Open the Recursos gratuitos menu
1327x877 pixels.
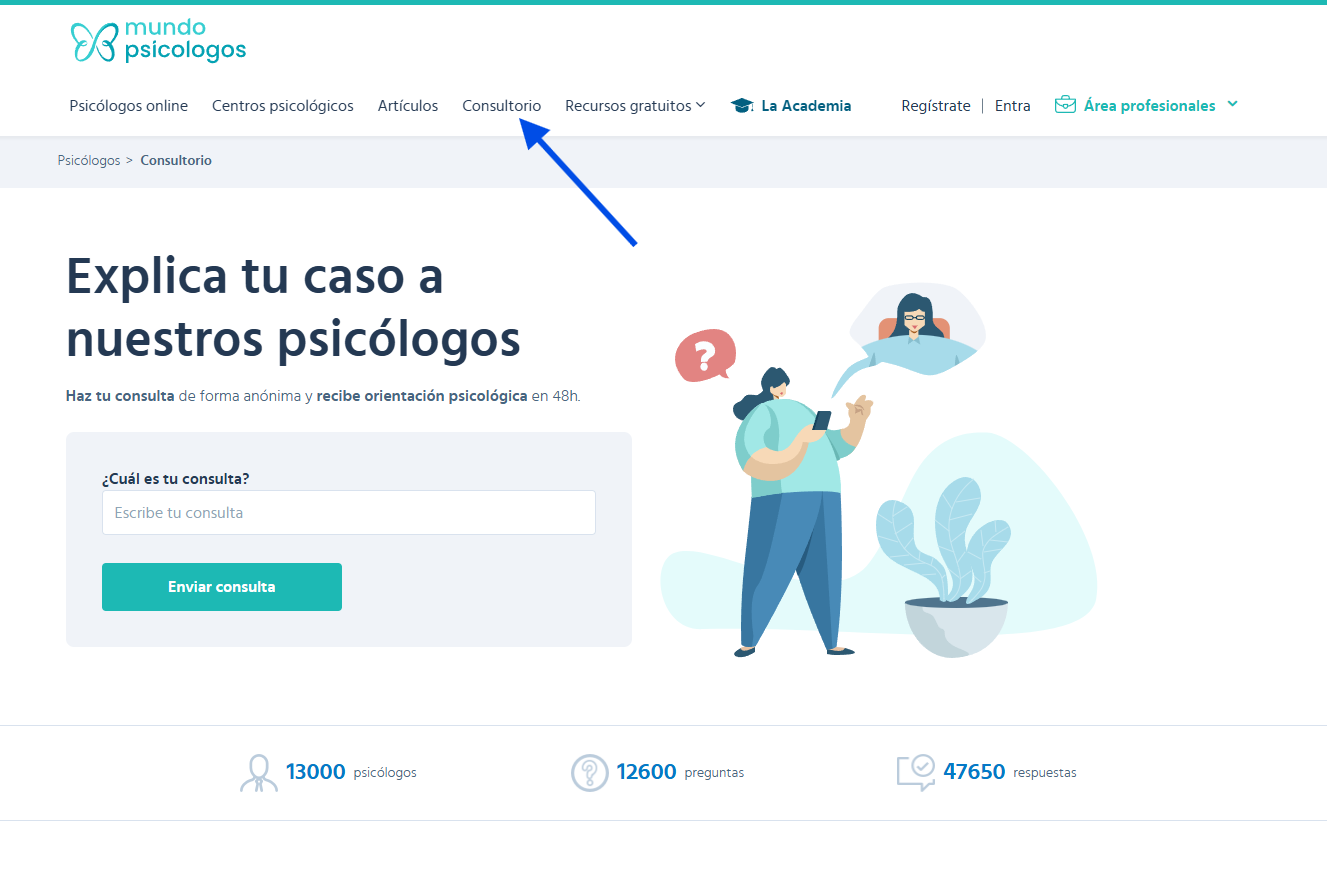pyautogui.click(x=628, y=105)
